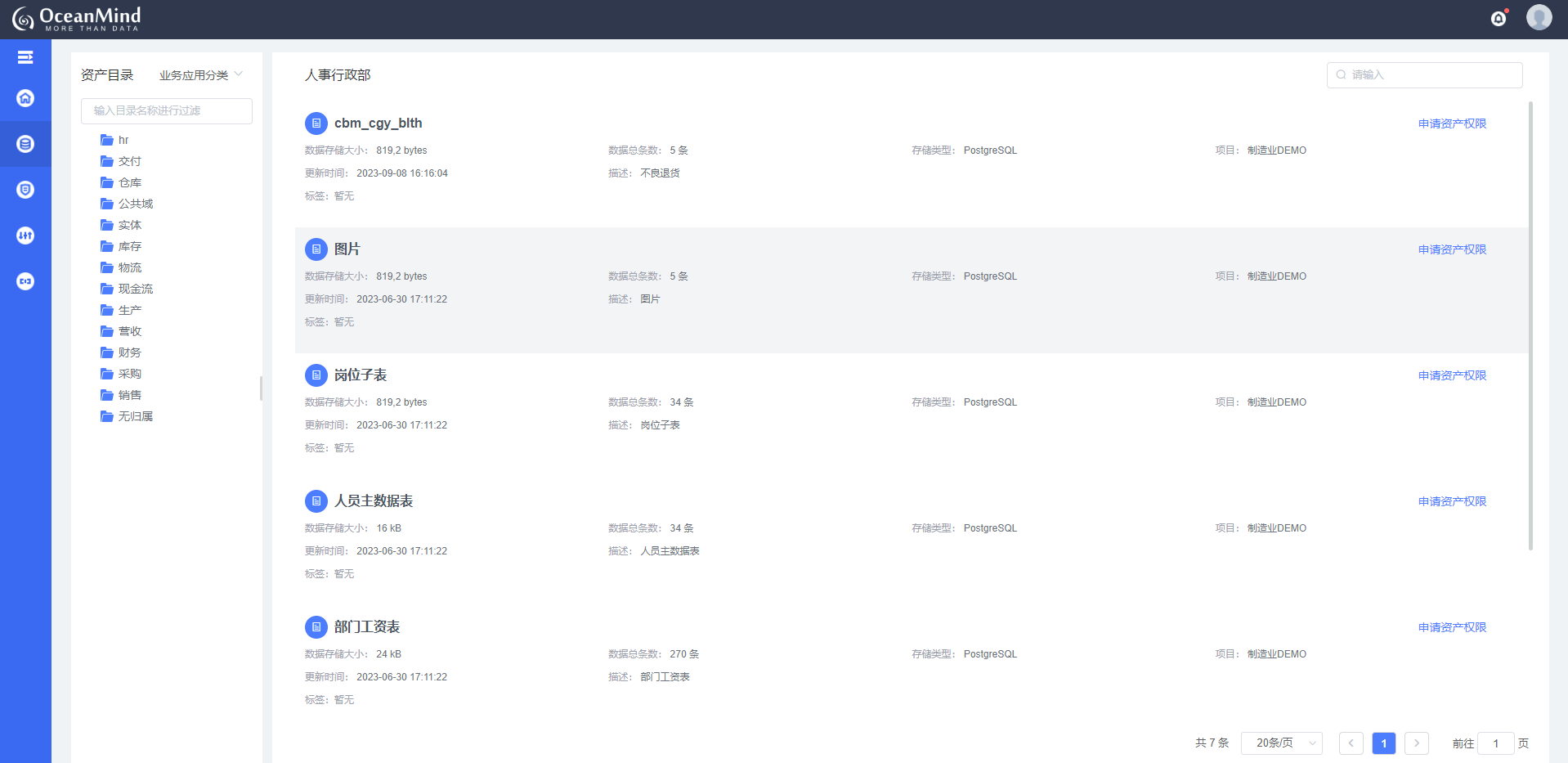Toggle the sidebar collapse menu icon

(25, 57)
